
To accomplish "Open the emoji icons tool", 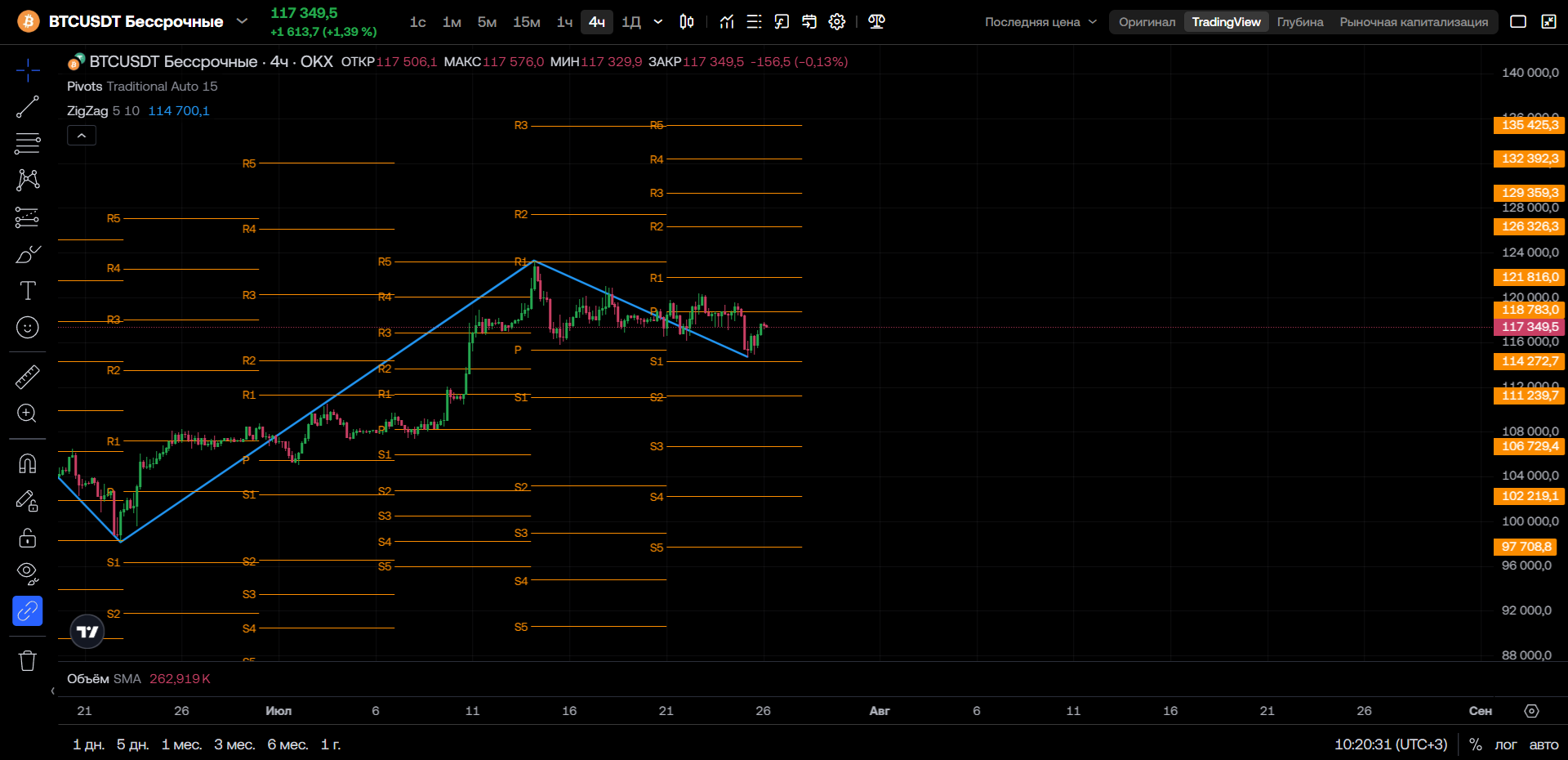I will click(x=28, y=328).
